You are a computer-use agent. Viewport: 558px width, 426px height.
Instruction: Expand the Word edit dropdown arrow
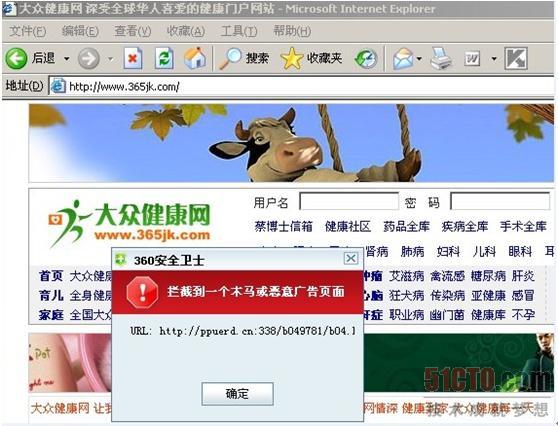click(494, 58)
